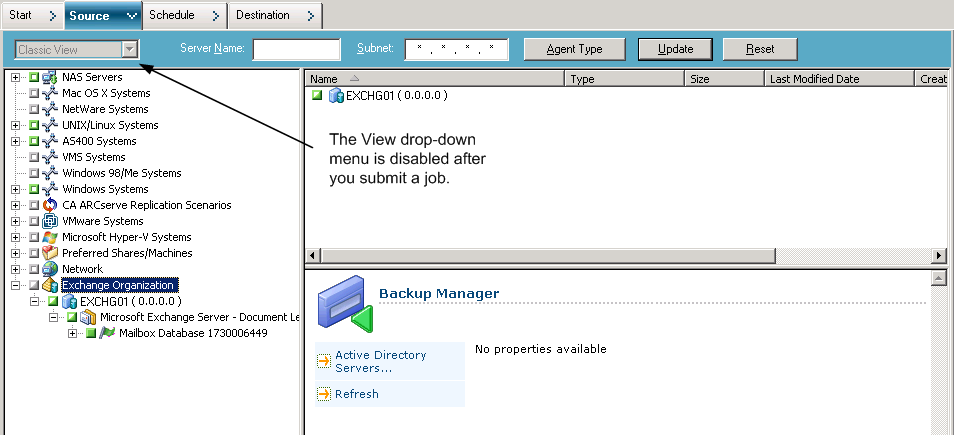Image resolution: width=954 pixels, height=435 pixels.
Task: Click the Microsoft Hyper-V Systems icon
Action: [x=50, y=237]
